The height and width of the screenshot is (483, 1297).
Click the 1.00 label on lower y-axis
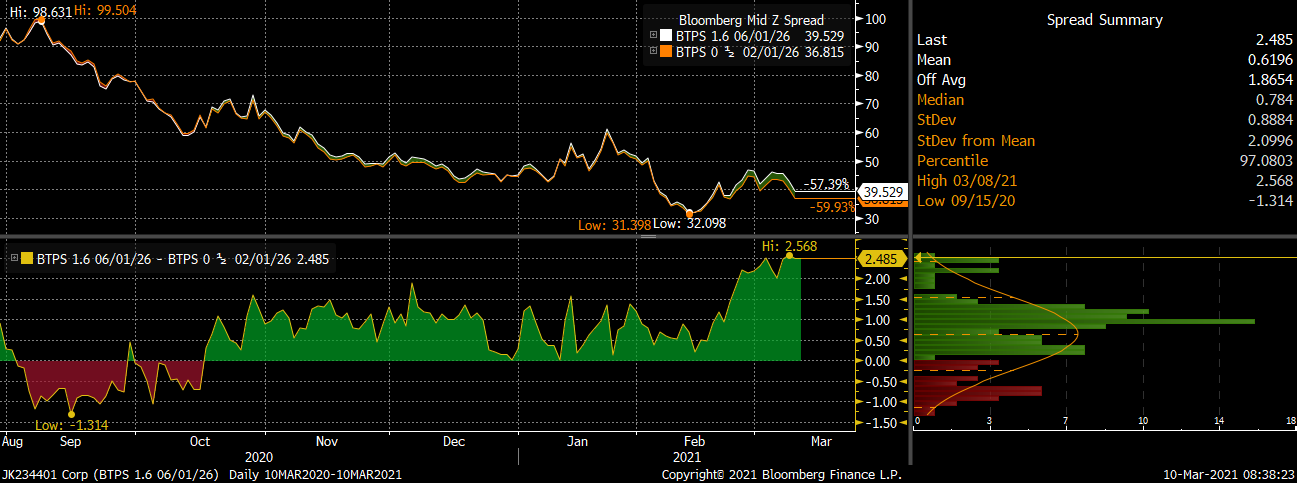(878, 320)
